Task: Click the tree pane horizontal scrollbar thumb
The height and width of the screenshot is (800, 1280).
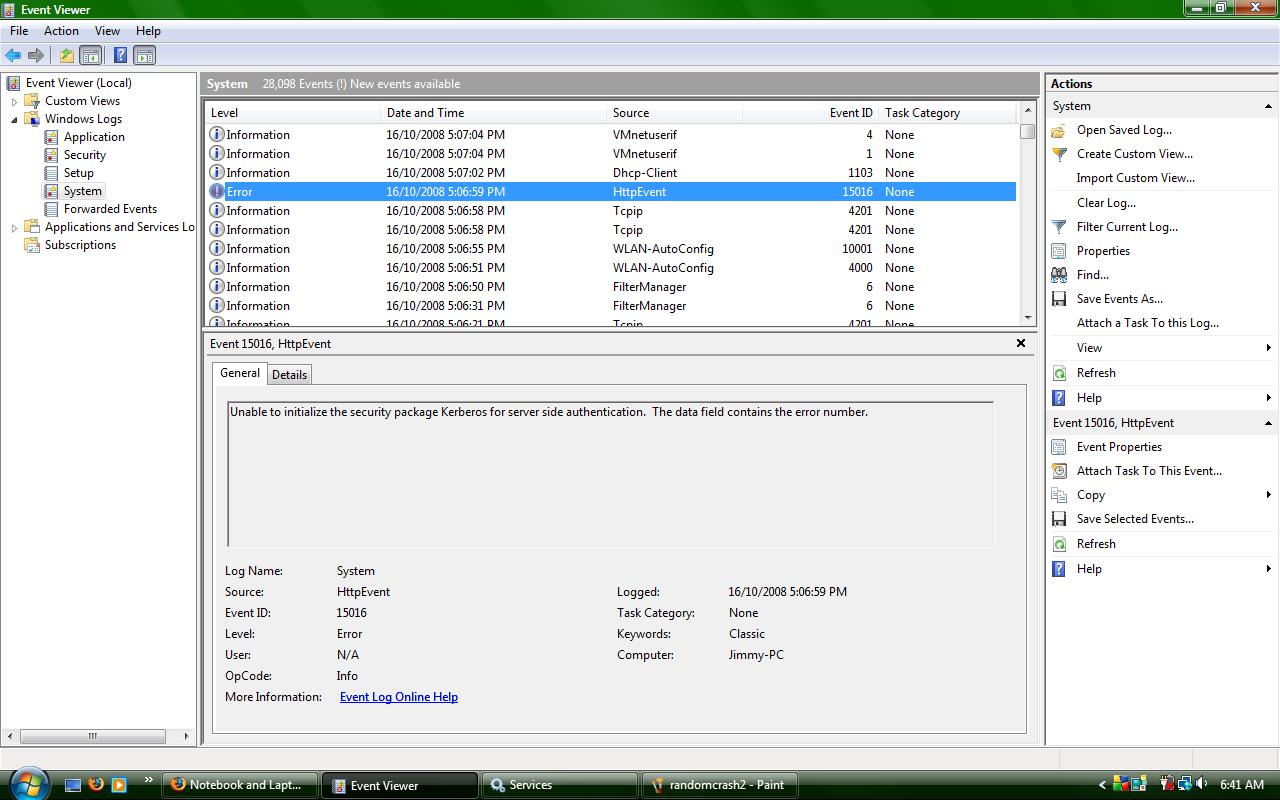Action: coord(92,736)
